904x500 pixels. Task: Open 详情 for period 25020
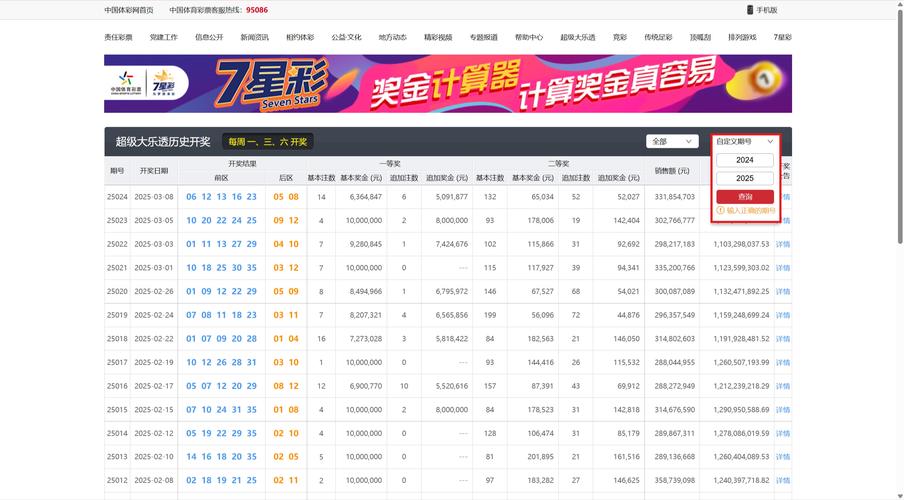(783, 291)
